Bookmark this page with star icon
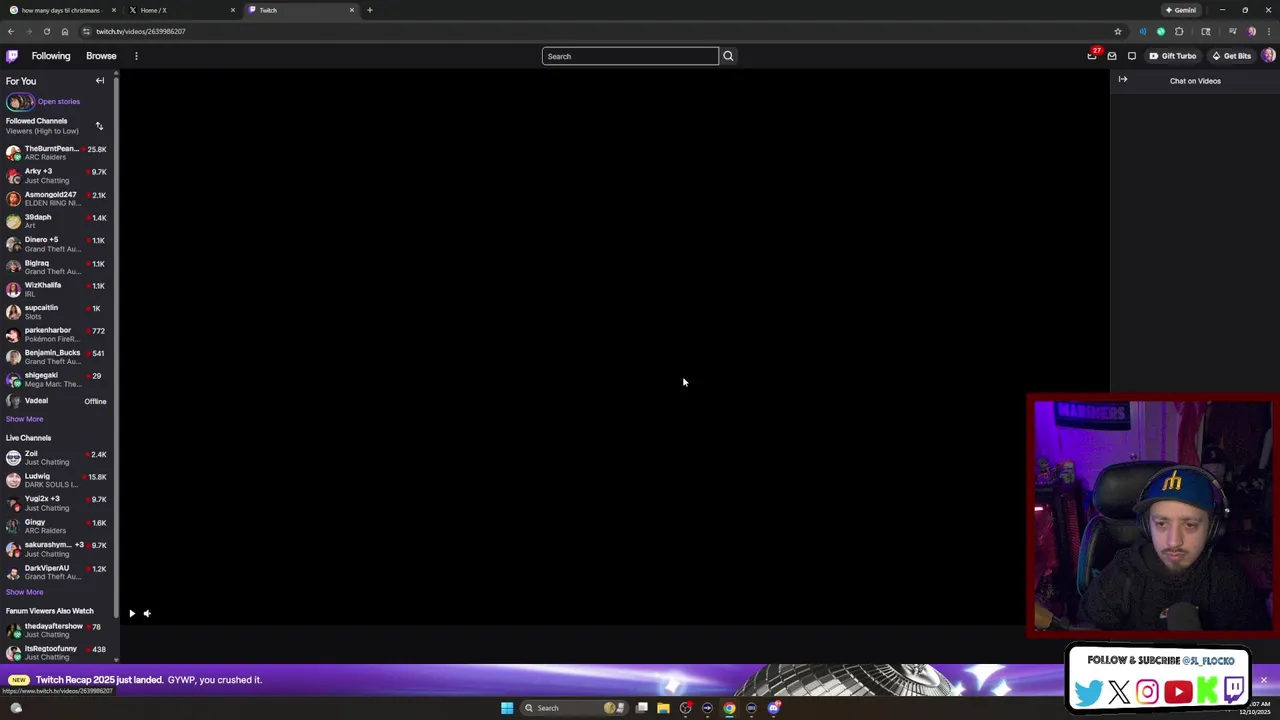1280x720 pixels. (1118, 31)
